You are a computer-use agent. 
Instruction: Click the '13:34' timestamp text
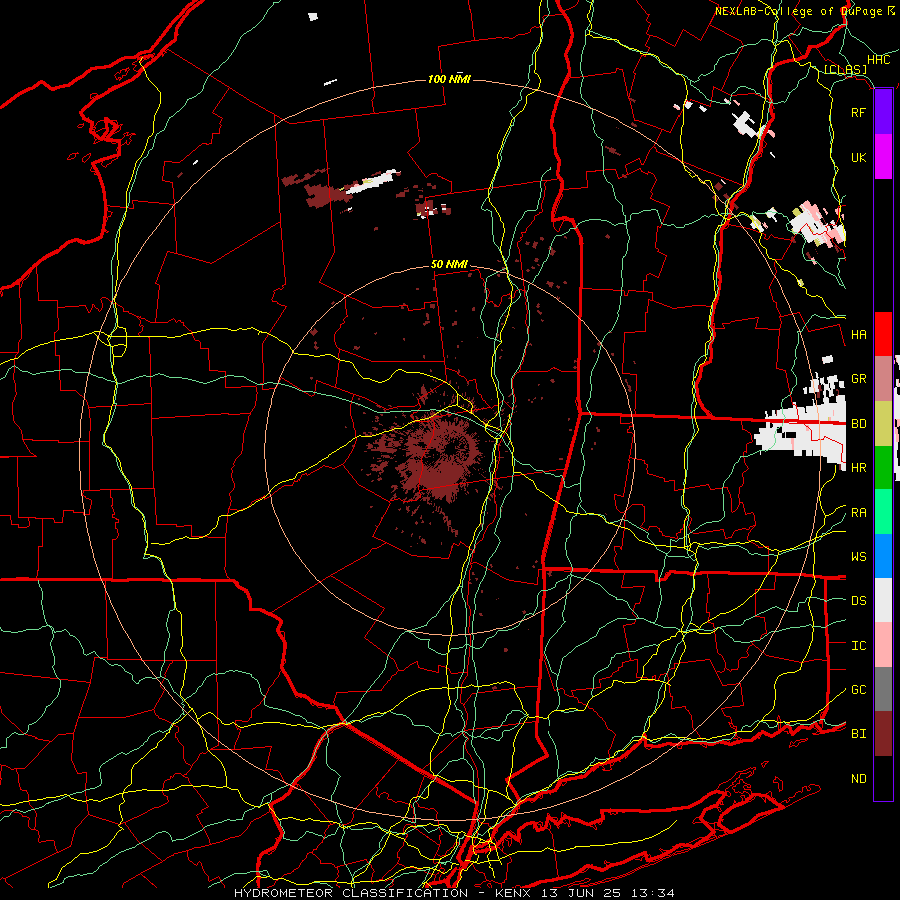click(x=653, y=893)
